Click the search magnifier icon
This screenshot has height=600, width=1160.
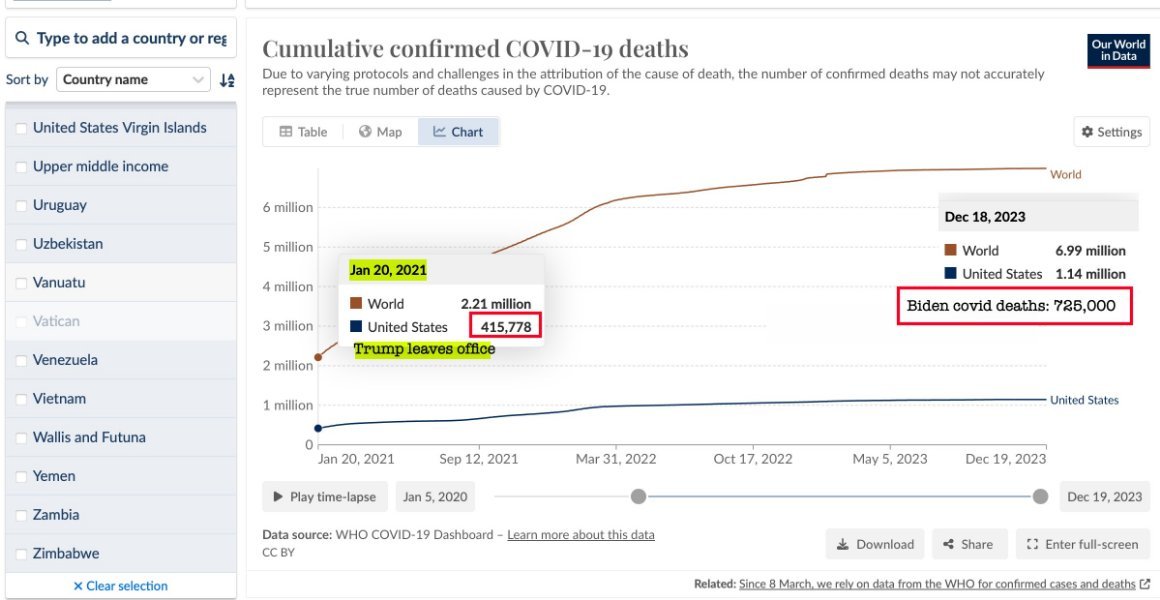(x=22, y=38)
